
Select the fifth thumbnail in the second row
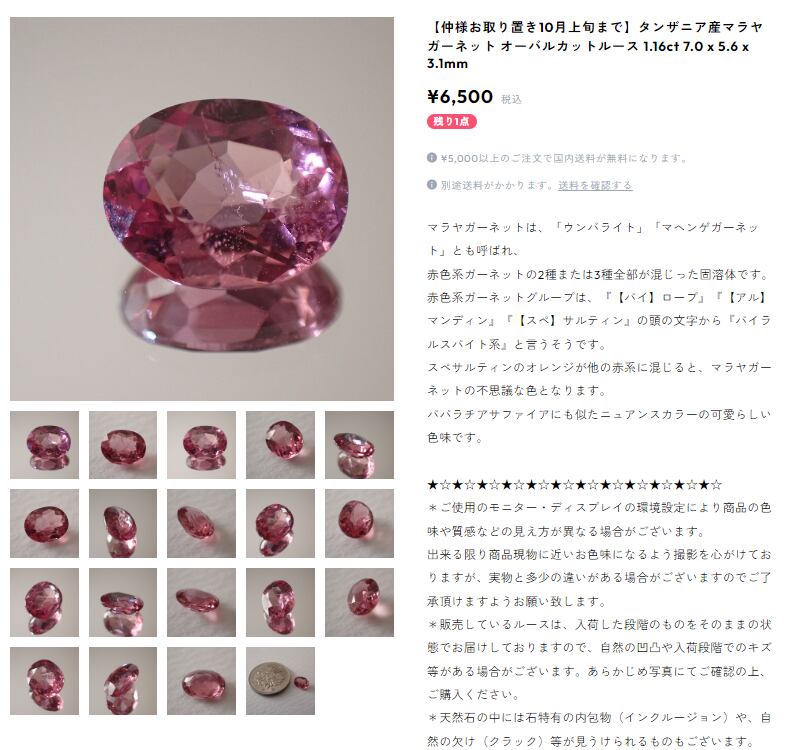tap(359, 523)
